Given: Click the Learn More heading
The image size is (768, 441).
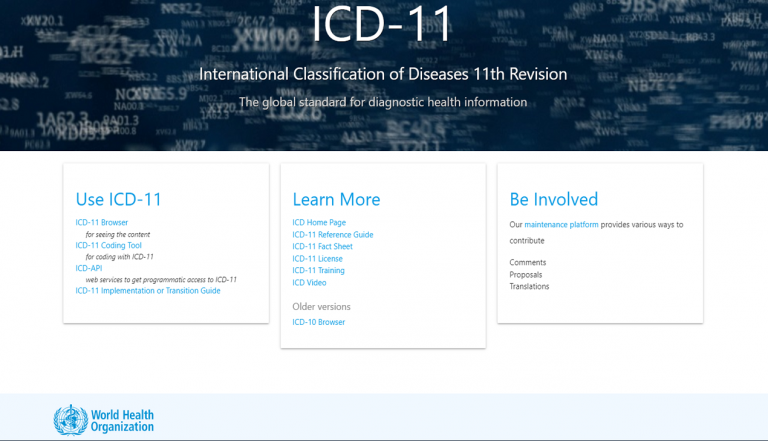Looking at the screenshot, I should pos(336,199).
